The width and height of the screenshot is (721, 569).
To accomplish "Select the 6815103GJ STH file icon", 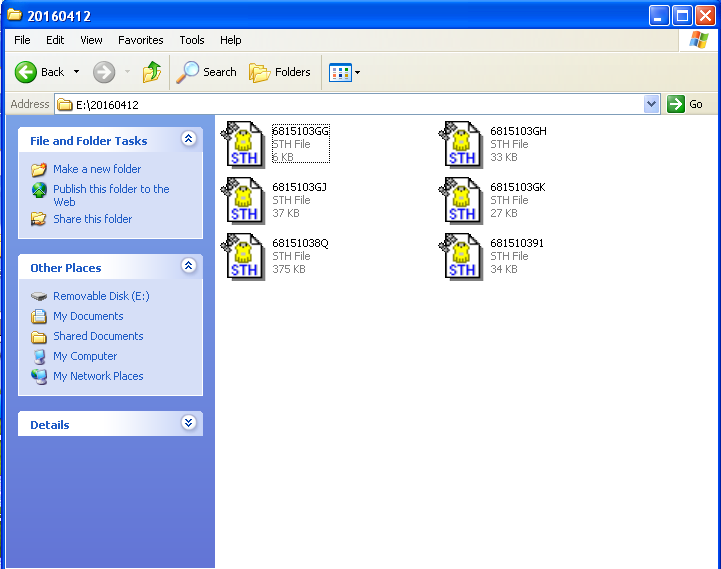I will [x=243, y=201].
